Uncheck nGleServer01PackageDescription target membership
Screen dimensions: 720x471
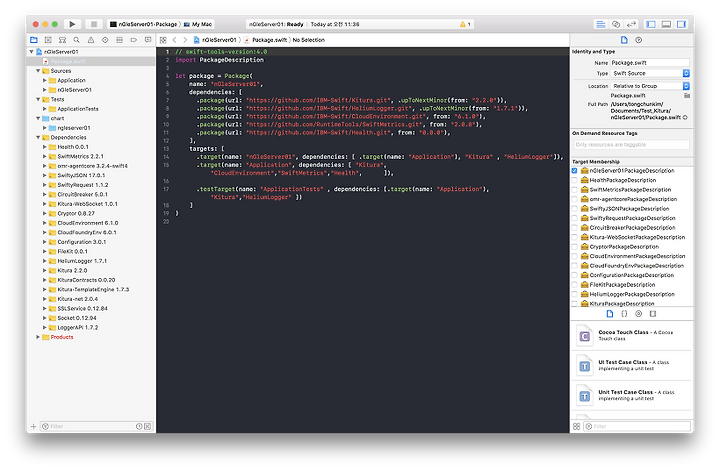click(574, 171)
